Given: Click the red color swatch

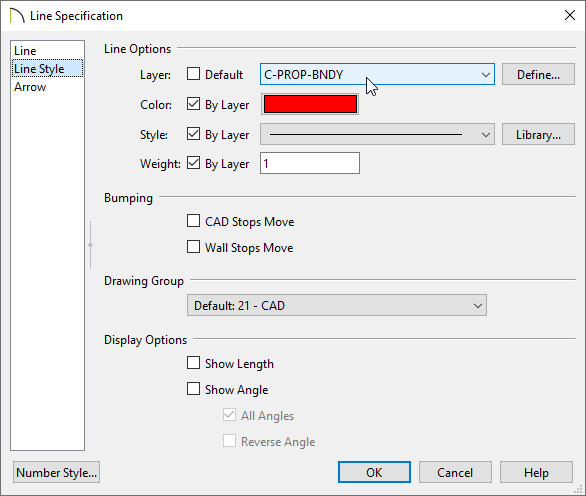Looking at the screenshot, I should pyautogui.click(x=310, y=104).
